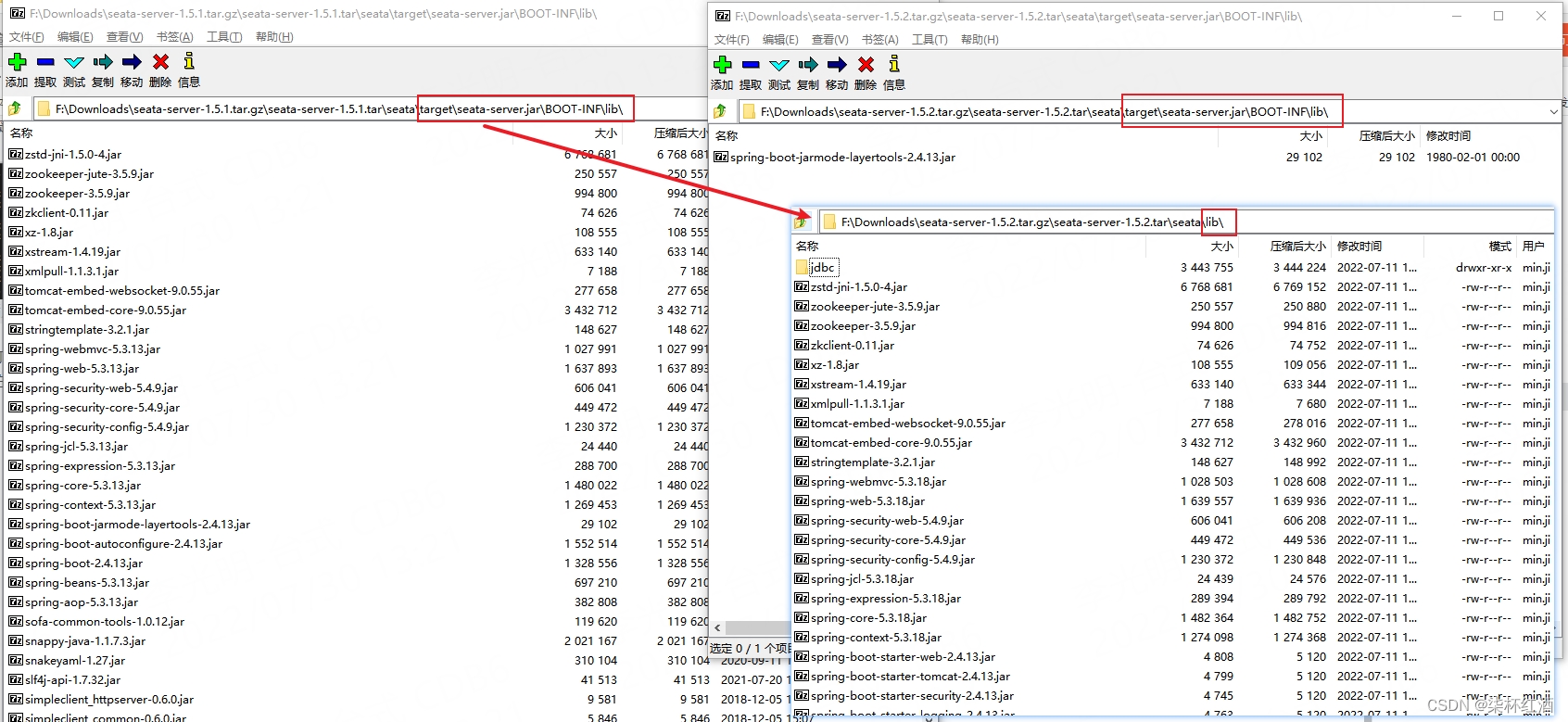Click the Extract (提取) icon in the left window
The width and height of the screenshot is (1568, 722).
[x=45, y=62]
